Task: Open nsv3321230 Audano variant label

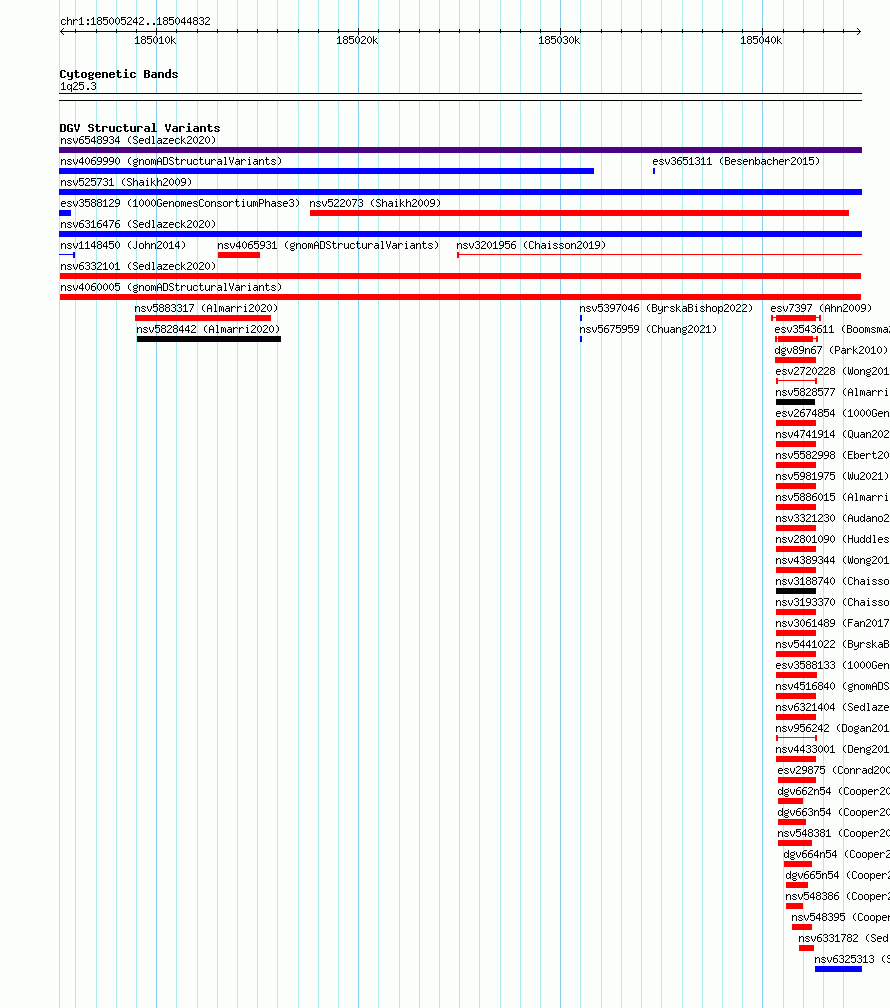Action: click(x=833, y=518)
